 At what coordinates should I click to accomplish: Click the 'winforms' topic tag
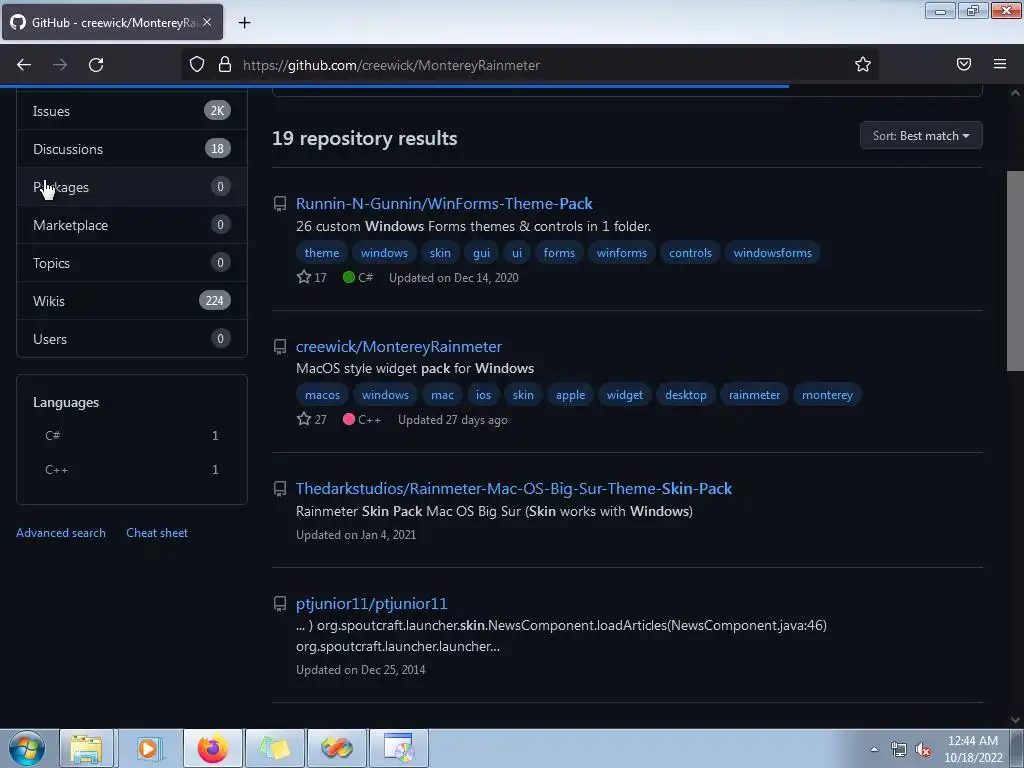(x=622, y=253)
